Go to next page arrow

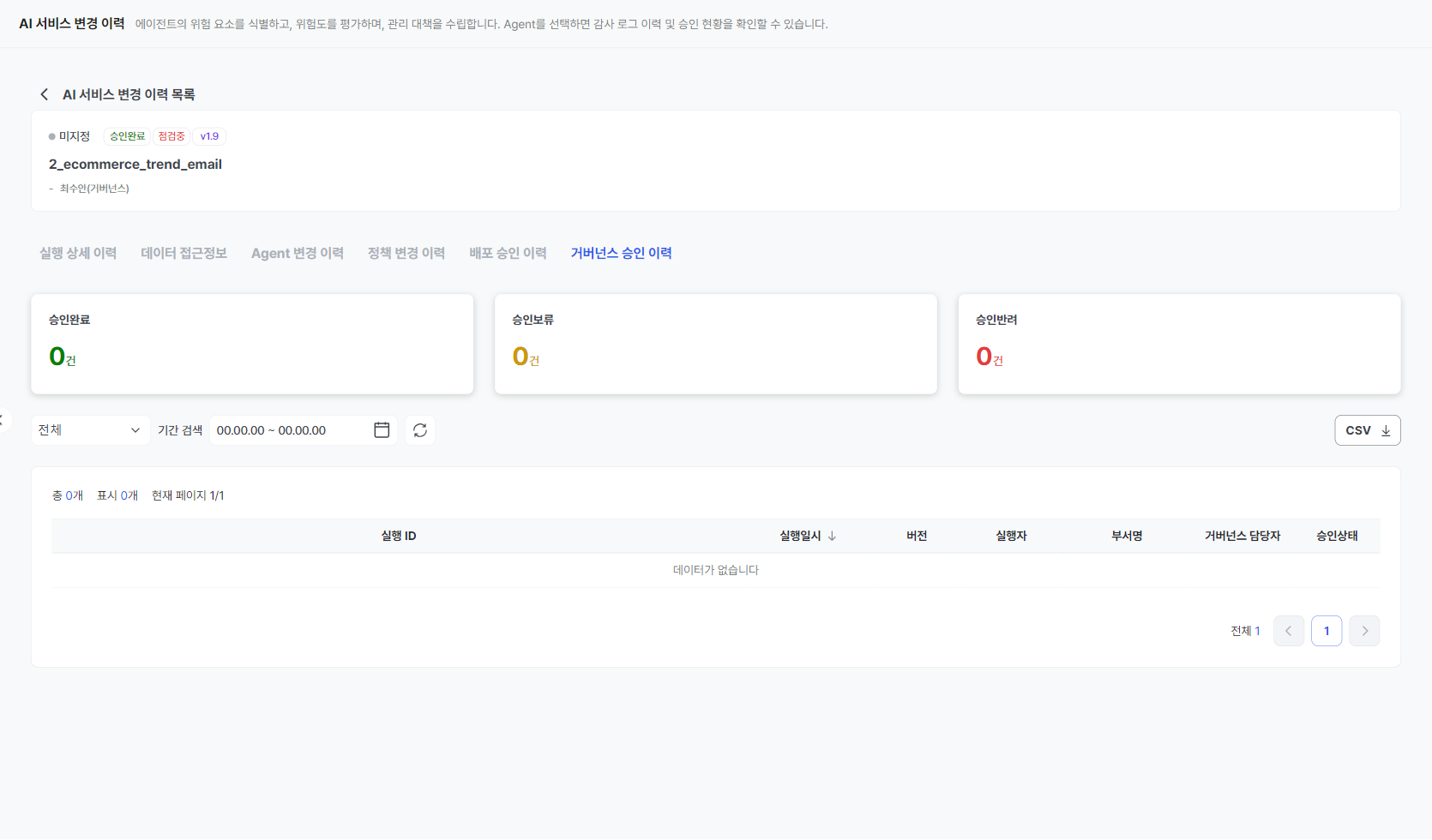1364,631
